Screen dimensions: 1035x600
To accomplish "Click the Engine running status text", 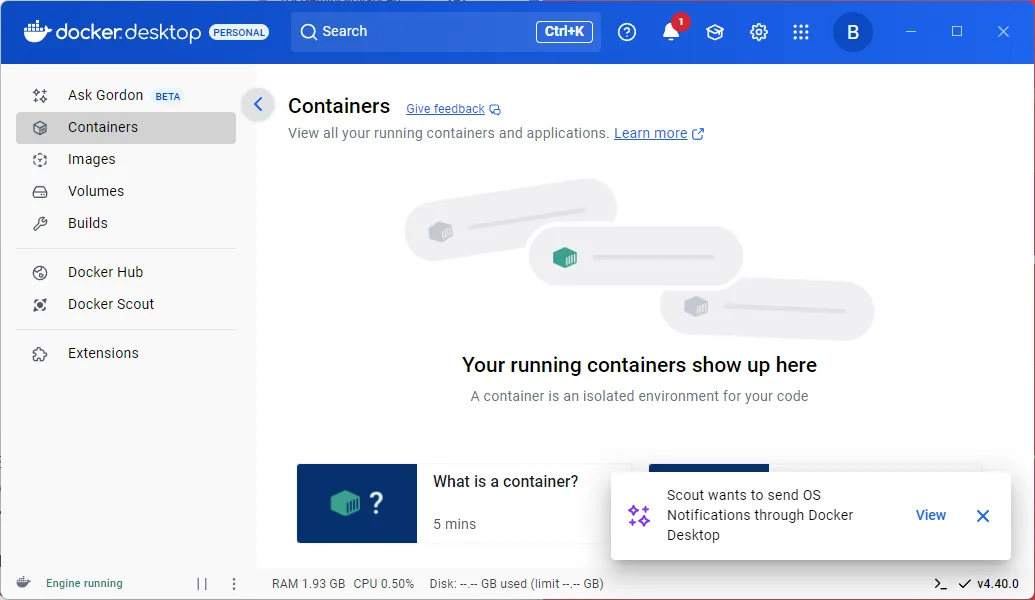I will point(84,583).
